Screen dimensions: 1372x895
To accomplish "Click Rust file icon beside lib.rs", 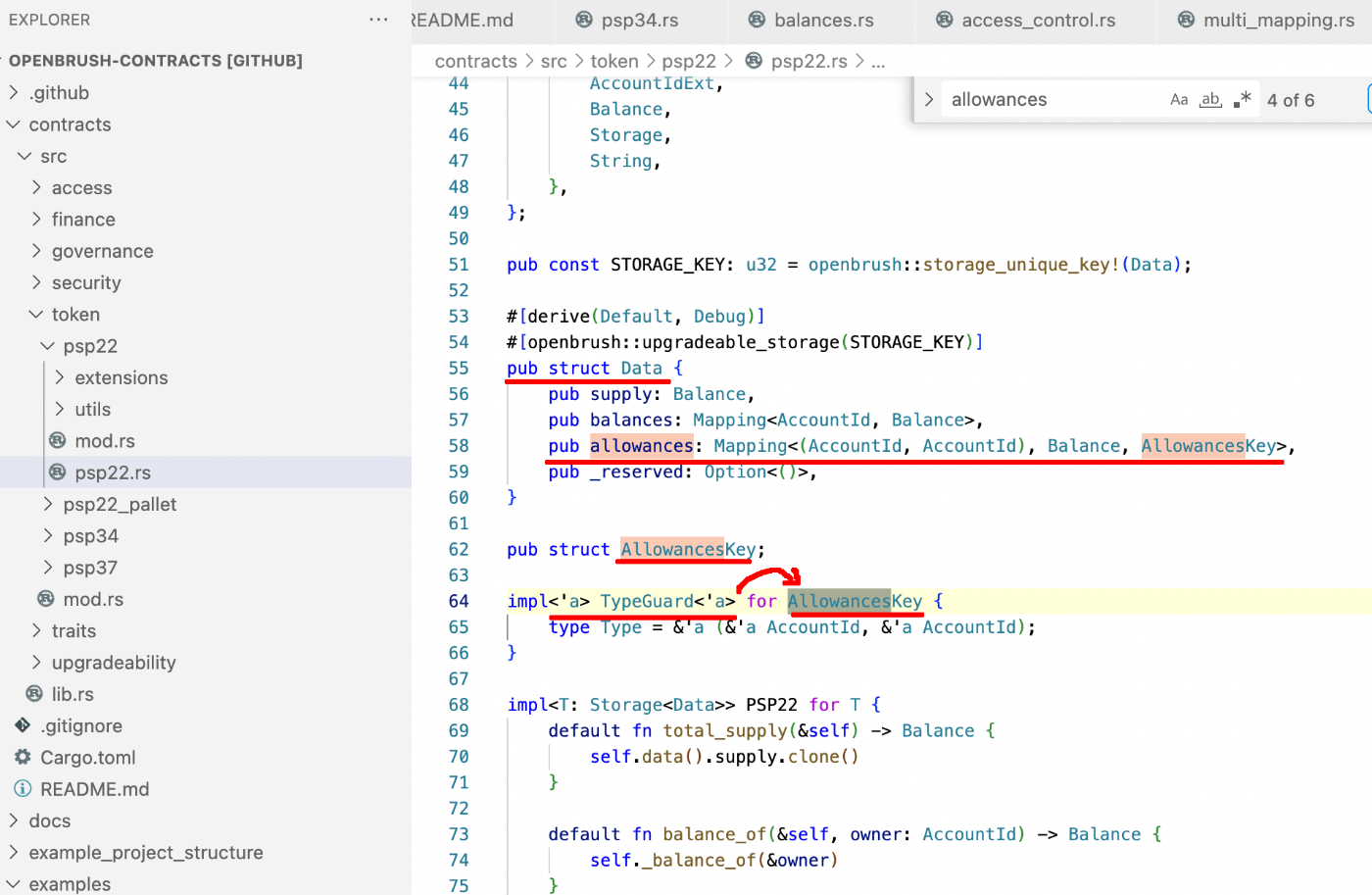I will (34, 694).
